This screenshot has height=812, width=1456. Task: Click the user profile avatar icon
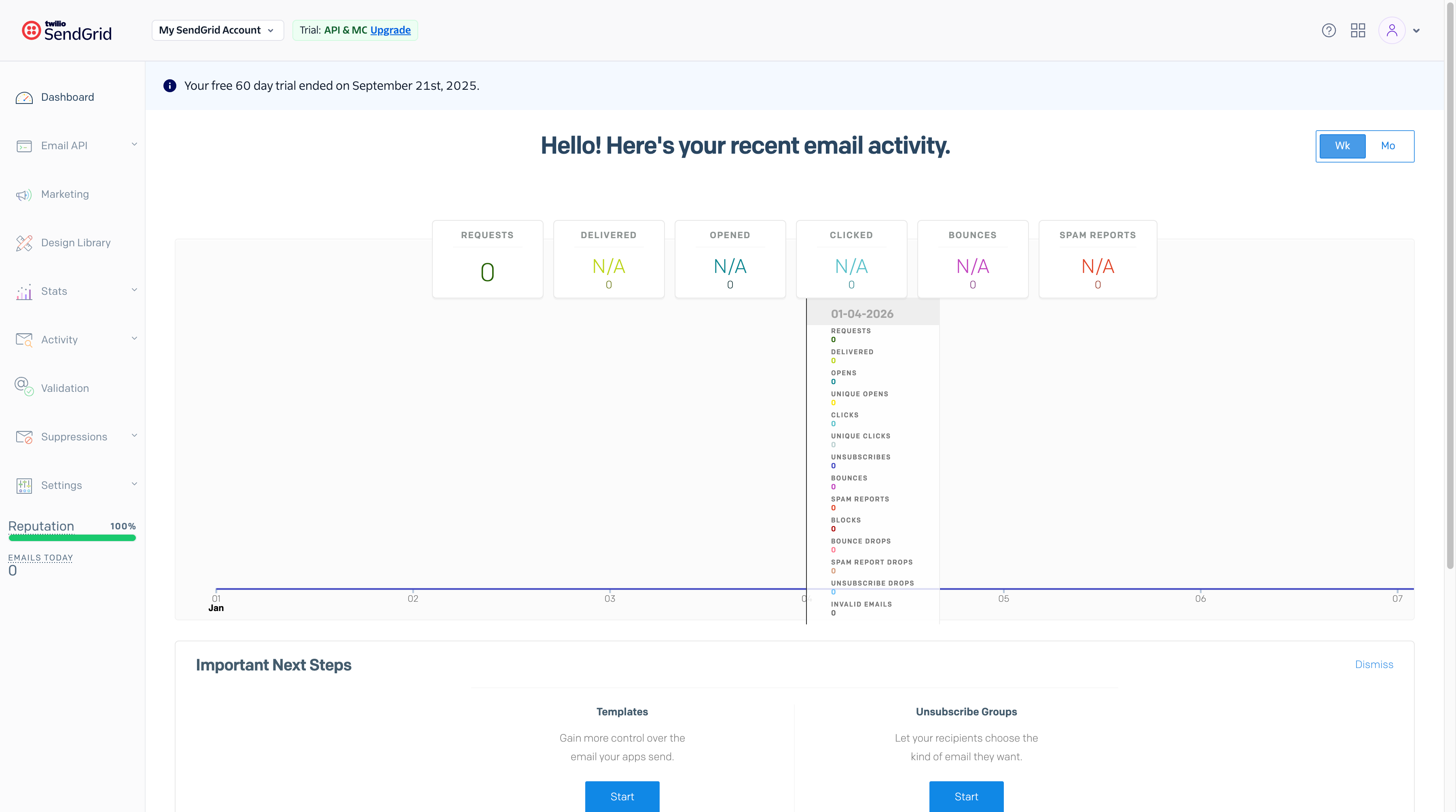tap(1392, 30)
